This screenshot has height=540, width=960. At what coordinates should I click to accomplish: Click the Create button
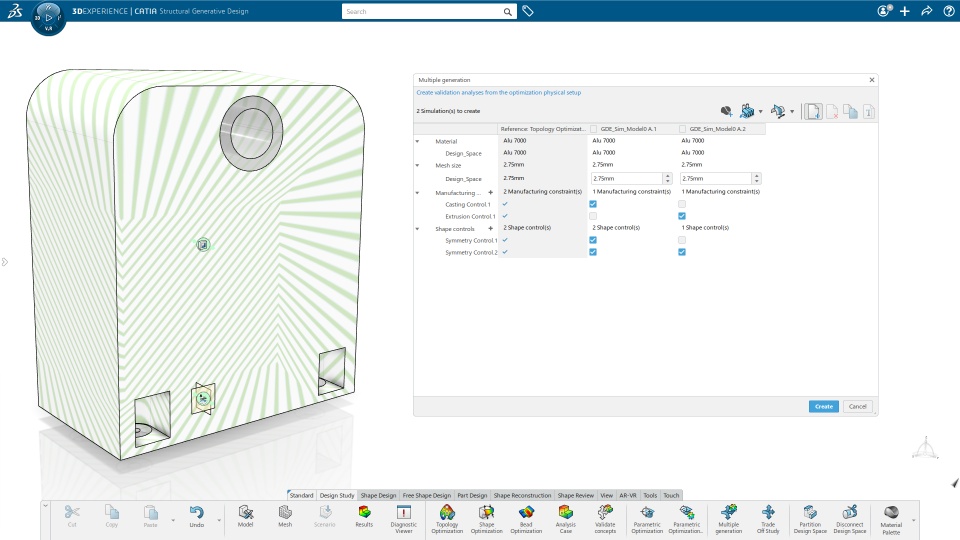coord(823,407)
